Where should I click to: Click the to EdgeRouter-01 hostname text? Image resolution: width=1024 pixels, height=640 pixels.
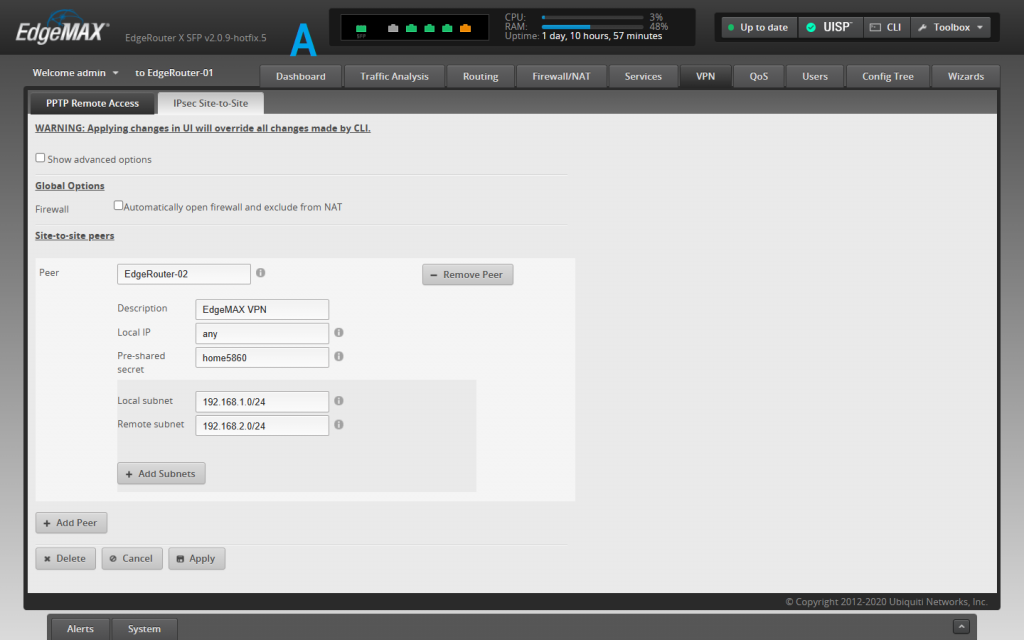coord(174,73)
